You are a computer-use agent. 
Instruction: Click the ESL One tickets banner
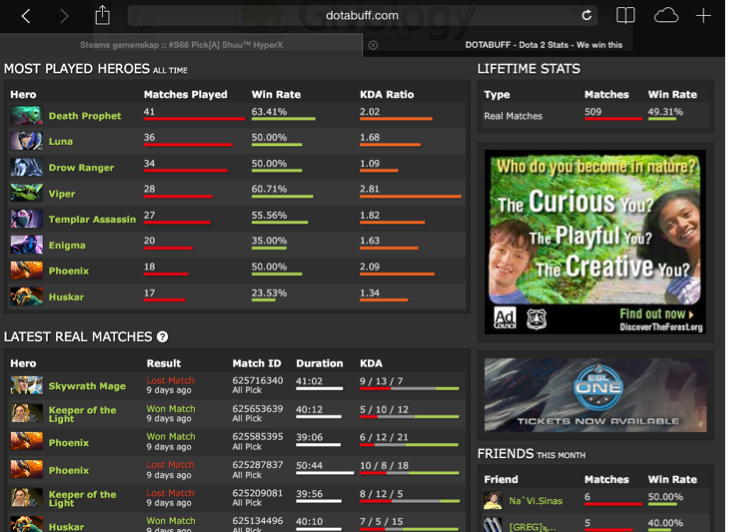[595, 394]
